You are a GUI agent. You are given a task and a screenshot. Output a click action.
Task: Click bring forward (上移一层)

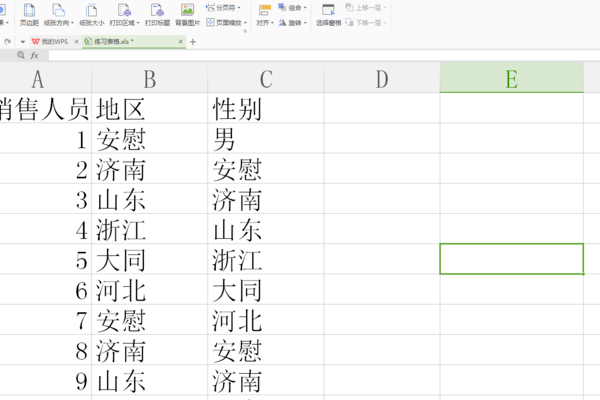click(x=365, y=7)
